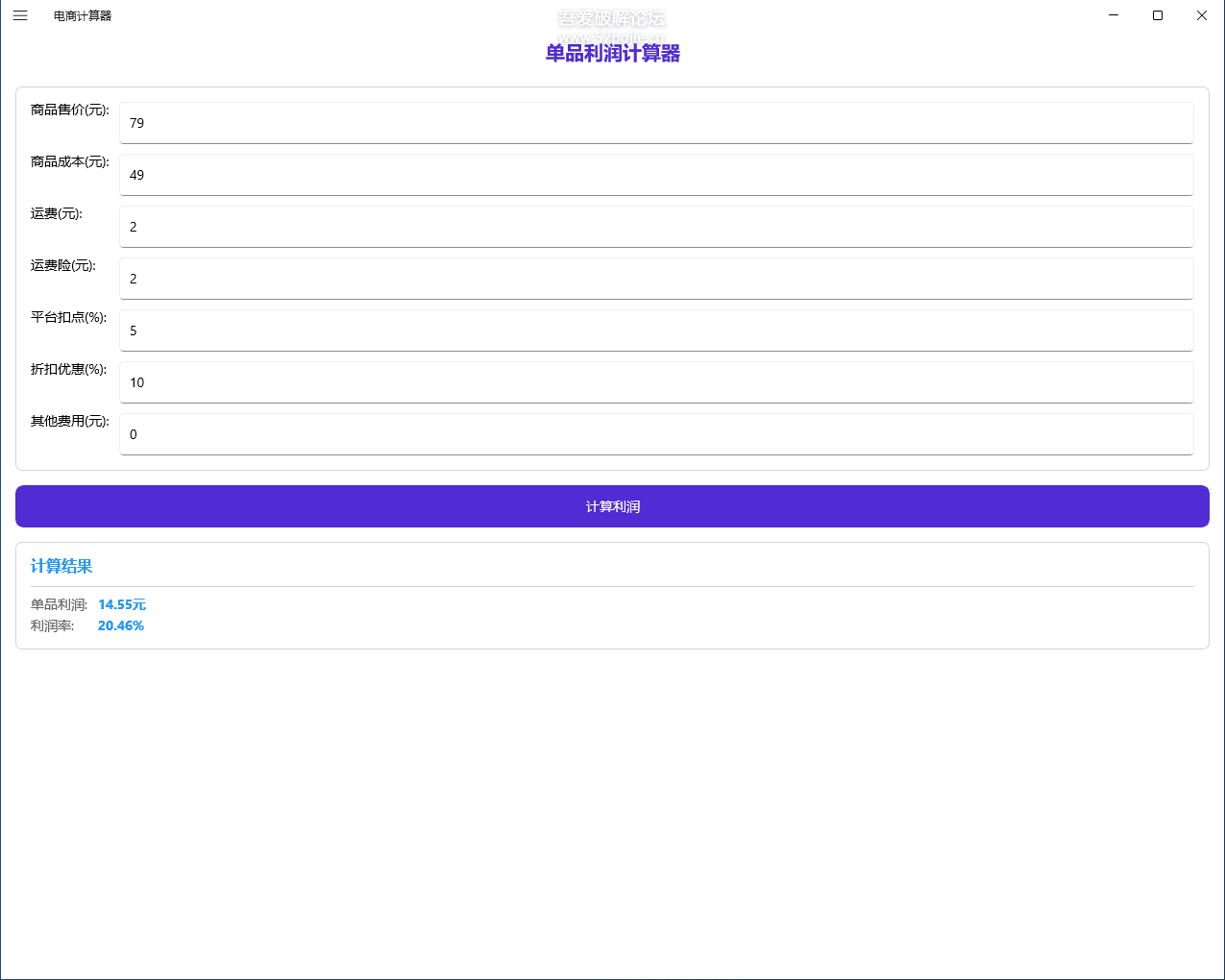Click the 20.46% profit rate value
The image size is (1225, 980).
click(121, 625)
